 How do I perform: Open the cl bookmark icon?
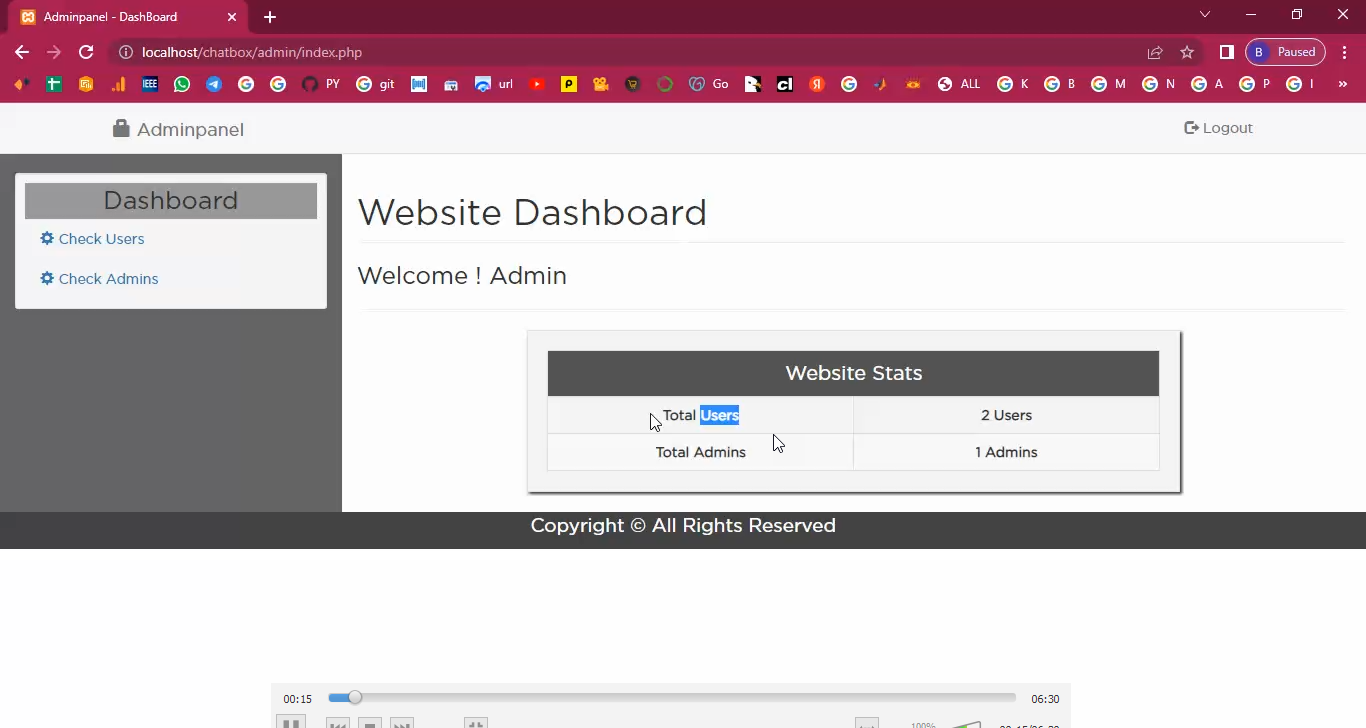click(x=785, y=85)
